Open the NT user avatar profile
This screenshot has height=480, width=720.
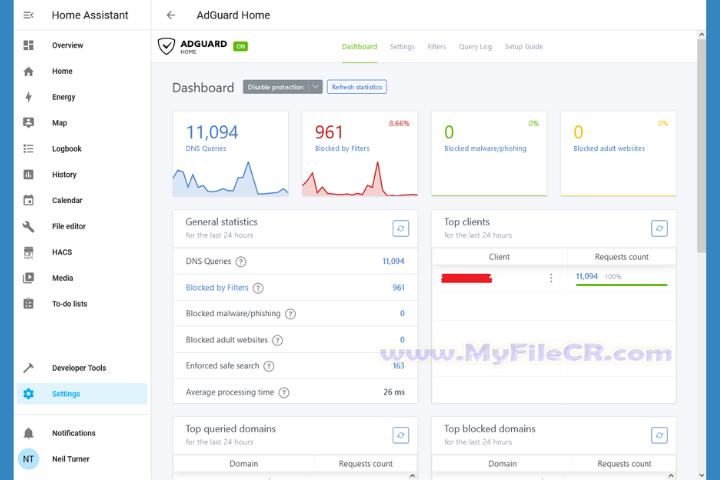pyautogui.click(x=28, y=459)
